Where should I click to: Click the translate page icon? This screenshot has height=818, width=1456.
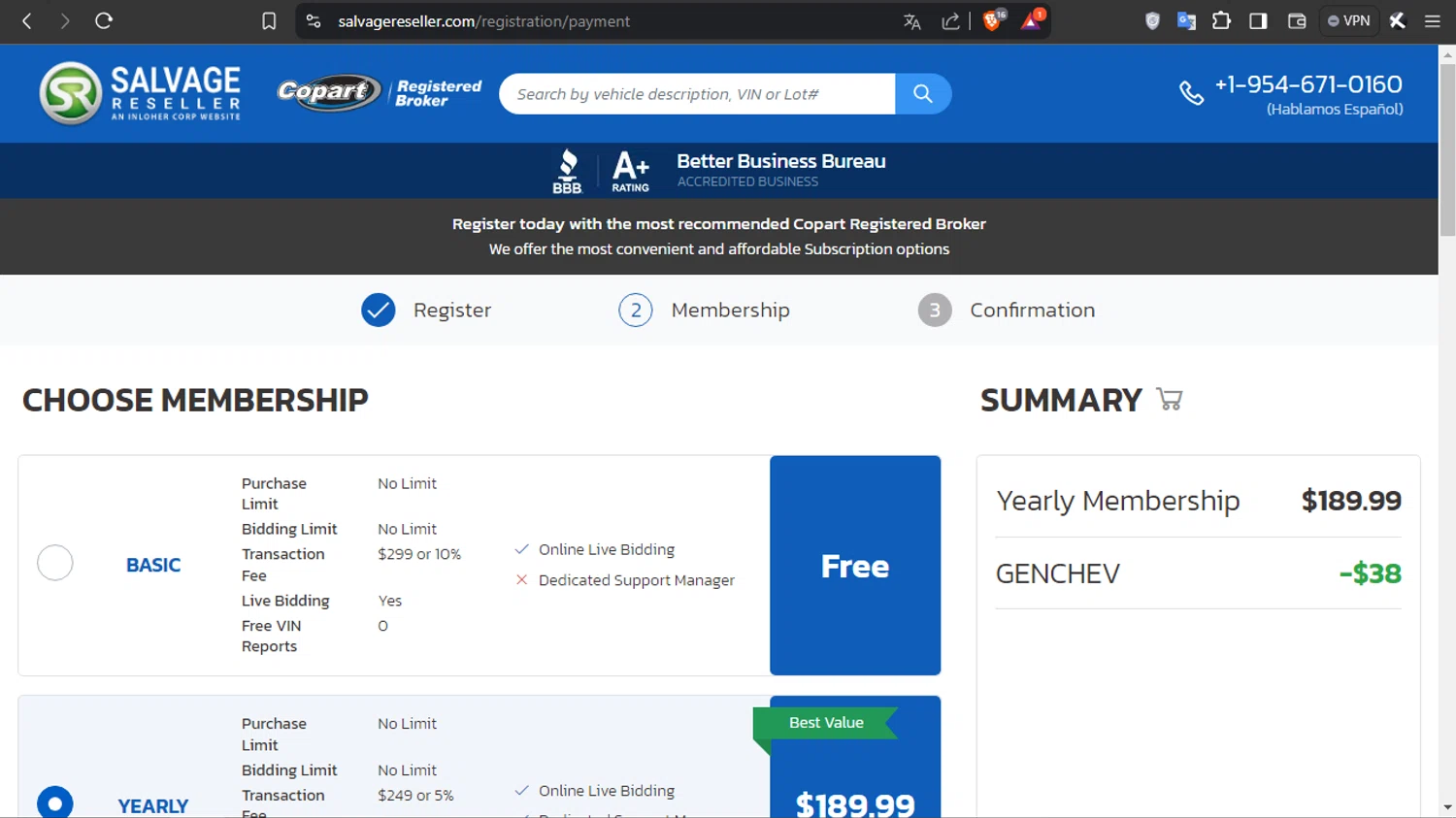click(911, 21)
